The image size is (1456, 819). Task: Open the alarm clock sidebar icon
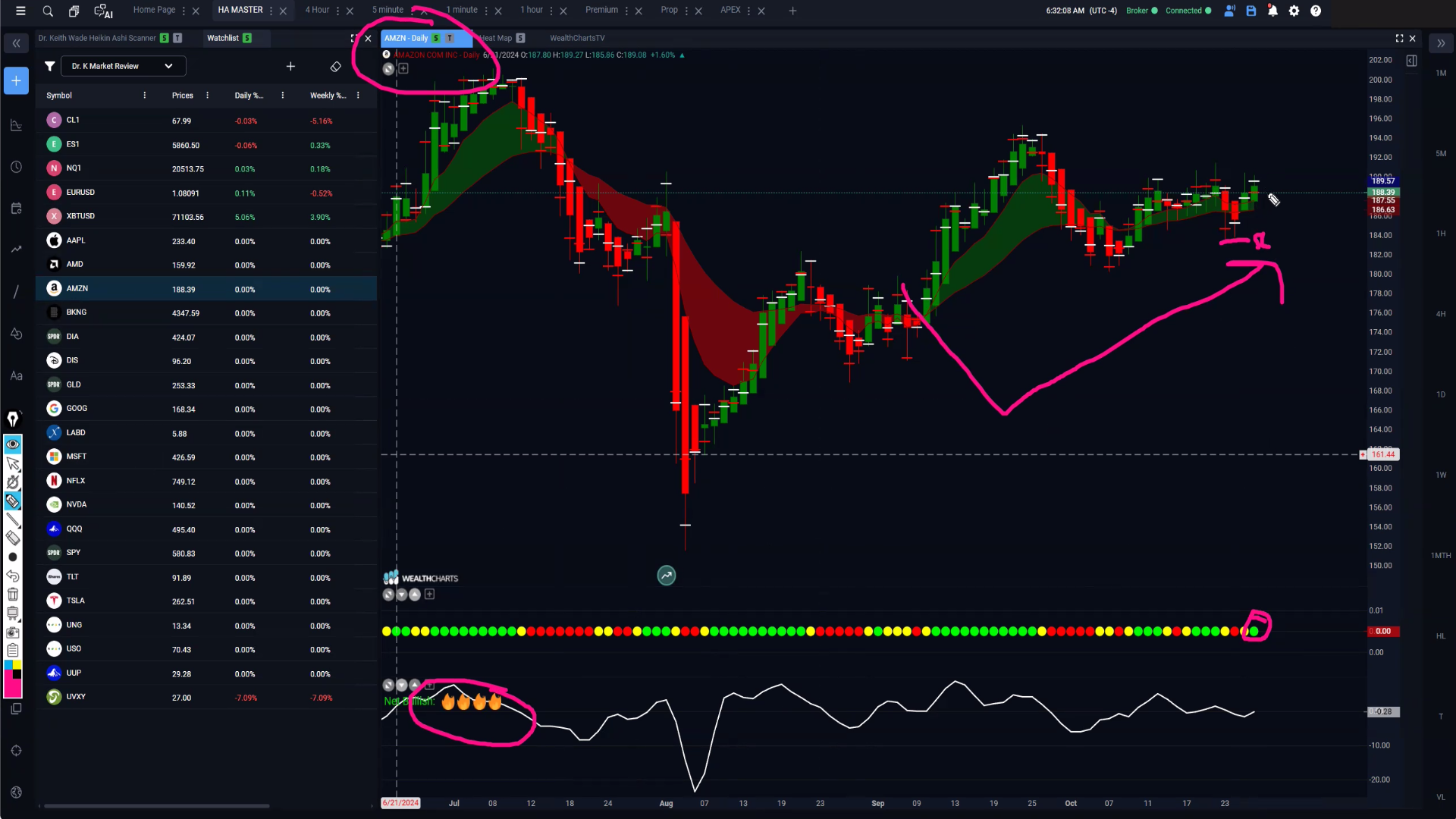[x=16, y=167]
